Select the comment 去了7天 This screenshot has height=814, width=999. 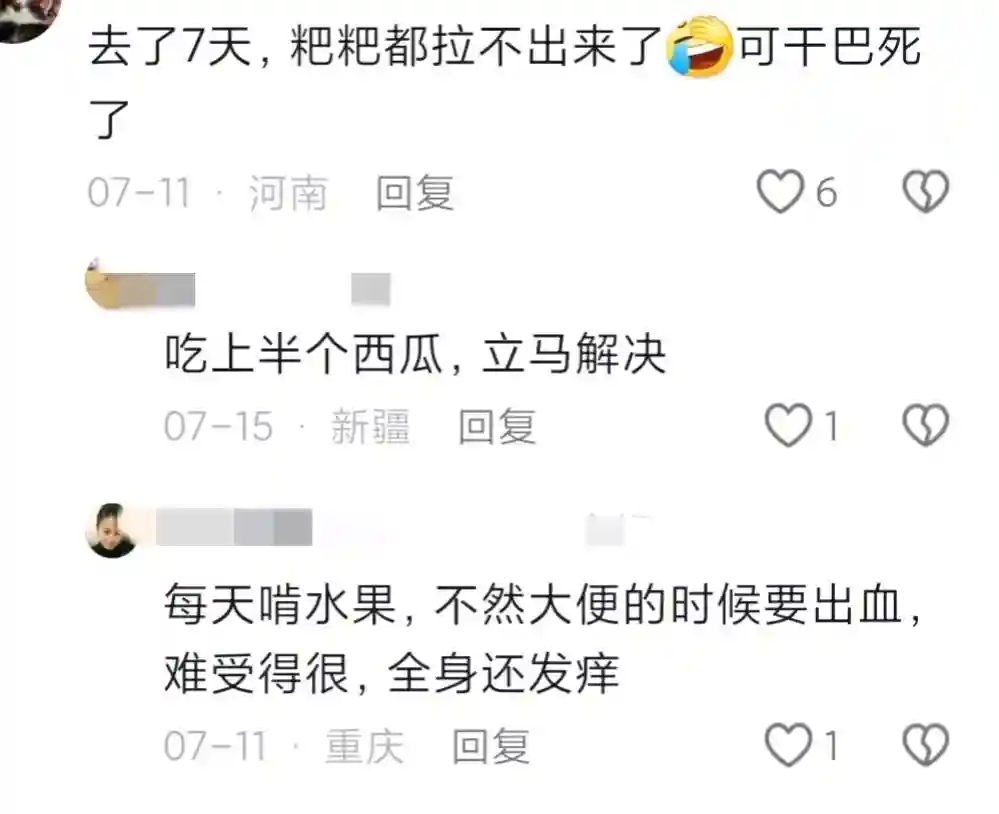pyautogui.click(x=505, y=82)
